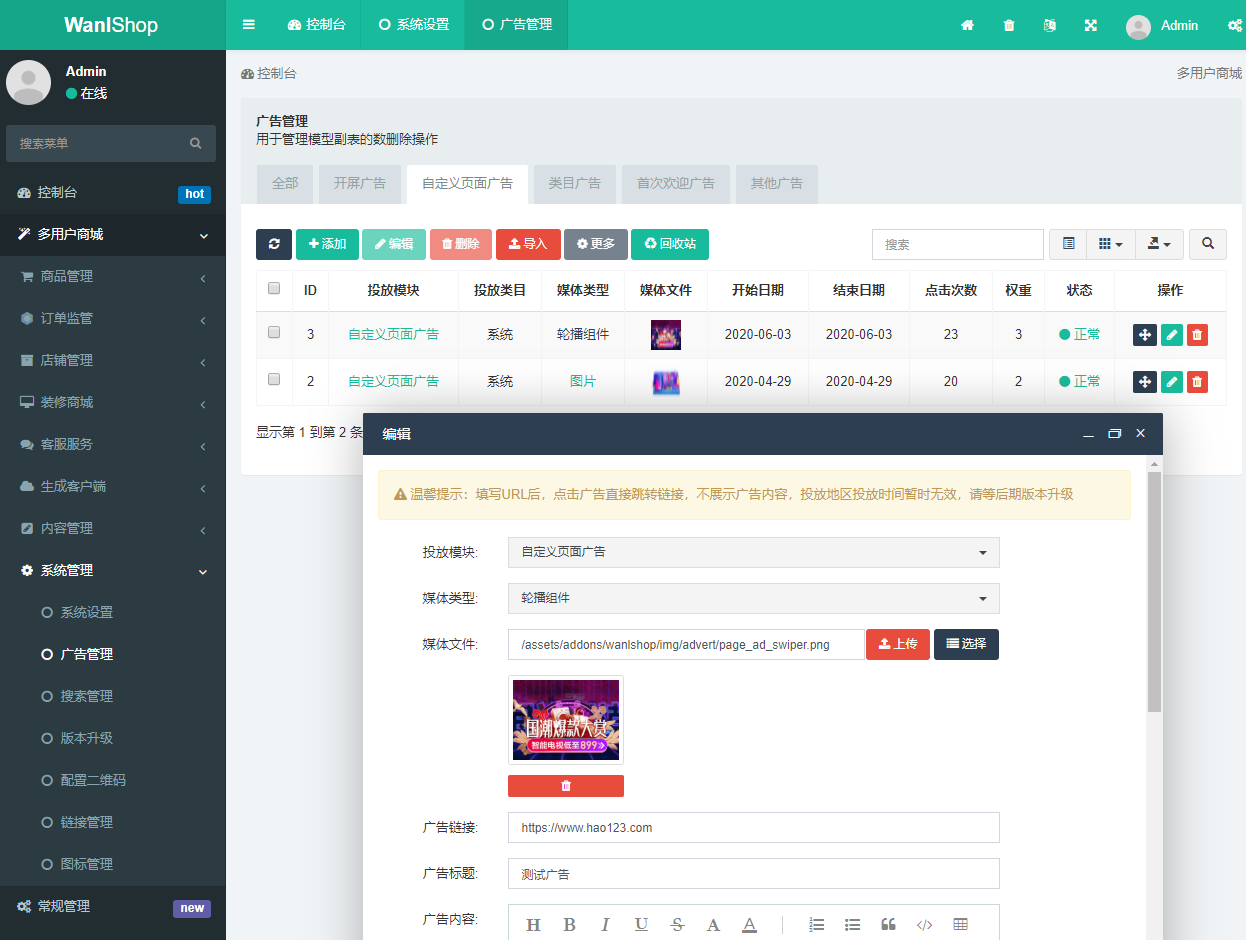Click the refresh button in table toolbar
Screen dimensions: 1246x940
pos(274,244)
